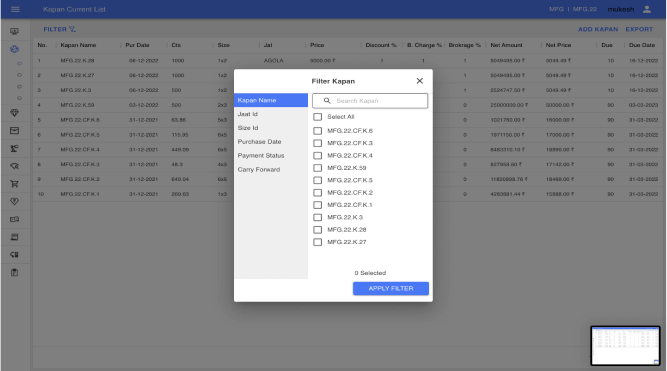This screenshot has width=667, height=371.
Task: Switch to the Payment Status filter category
Action: (271, 155)
